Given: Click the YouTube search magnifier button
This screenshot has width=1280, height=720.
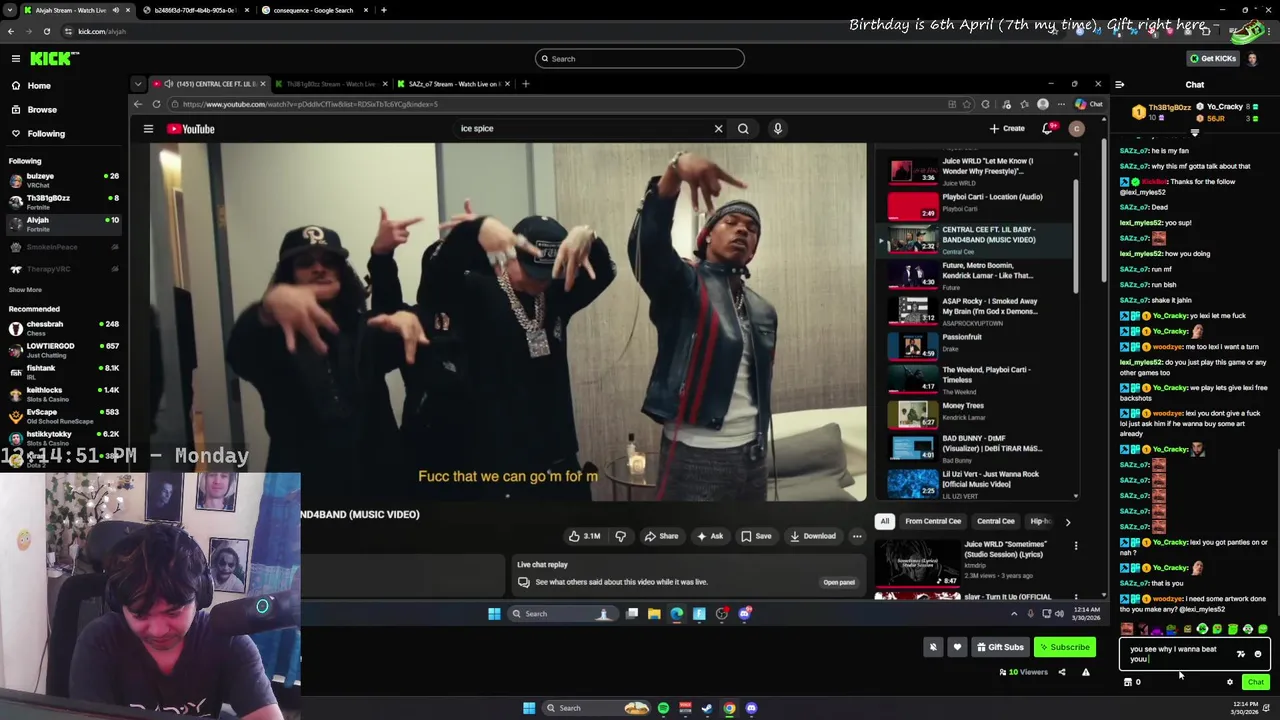Looking at the screenshot, I should pos(743,129).
